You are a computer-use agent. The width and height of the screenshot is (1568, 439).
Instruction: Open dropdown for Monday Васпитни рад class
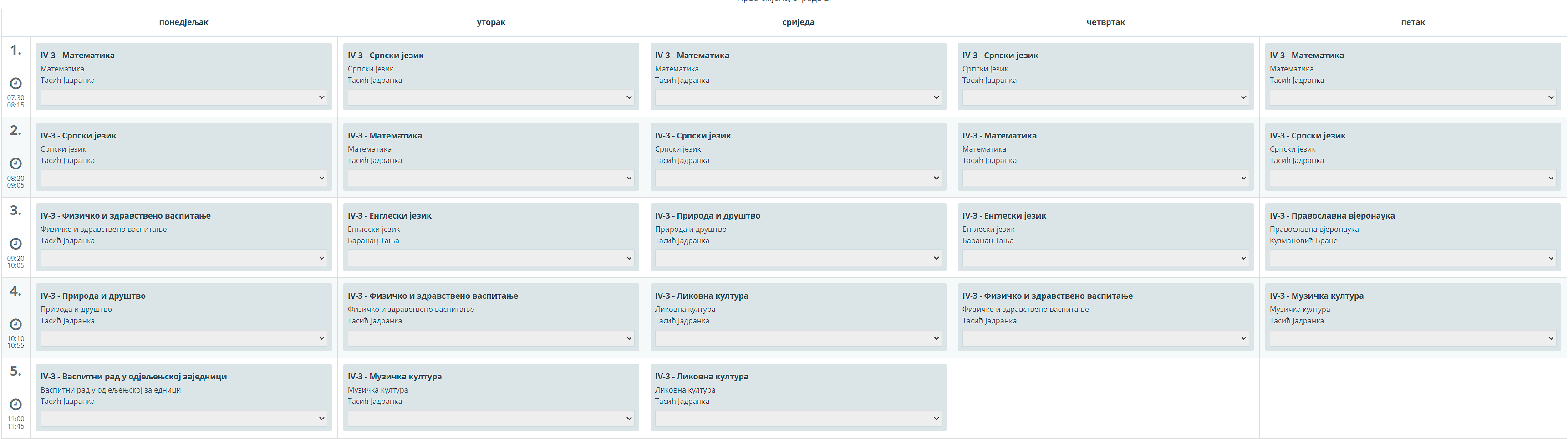tap(183, 419)
